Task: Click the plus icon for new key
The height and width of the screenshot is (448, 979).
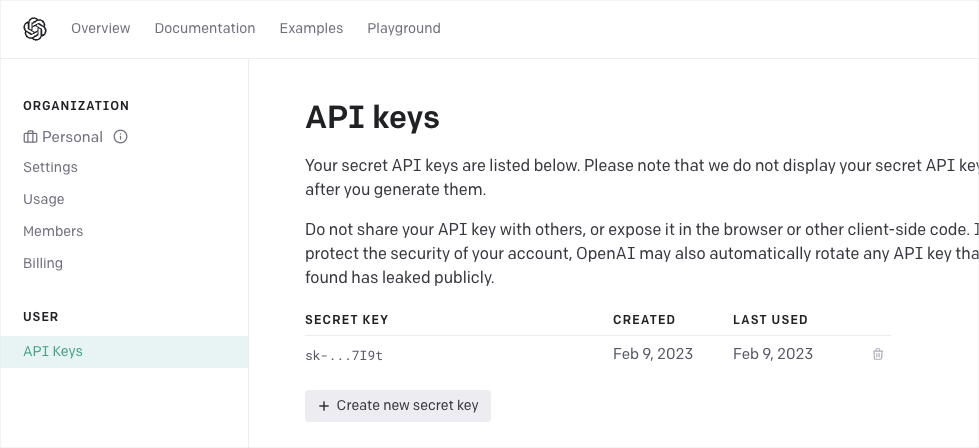Action: [x=323, y=406]
